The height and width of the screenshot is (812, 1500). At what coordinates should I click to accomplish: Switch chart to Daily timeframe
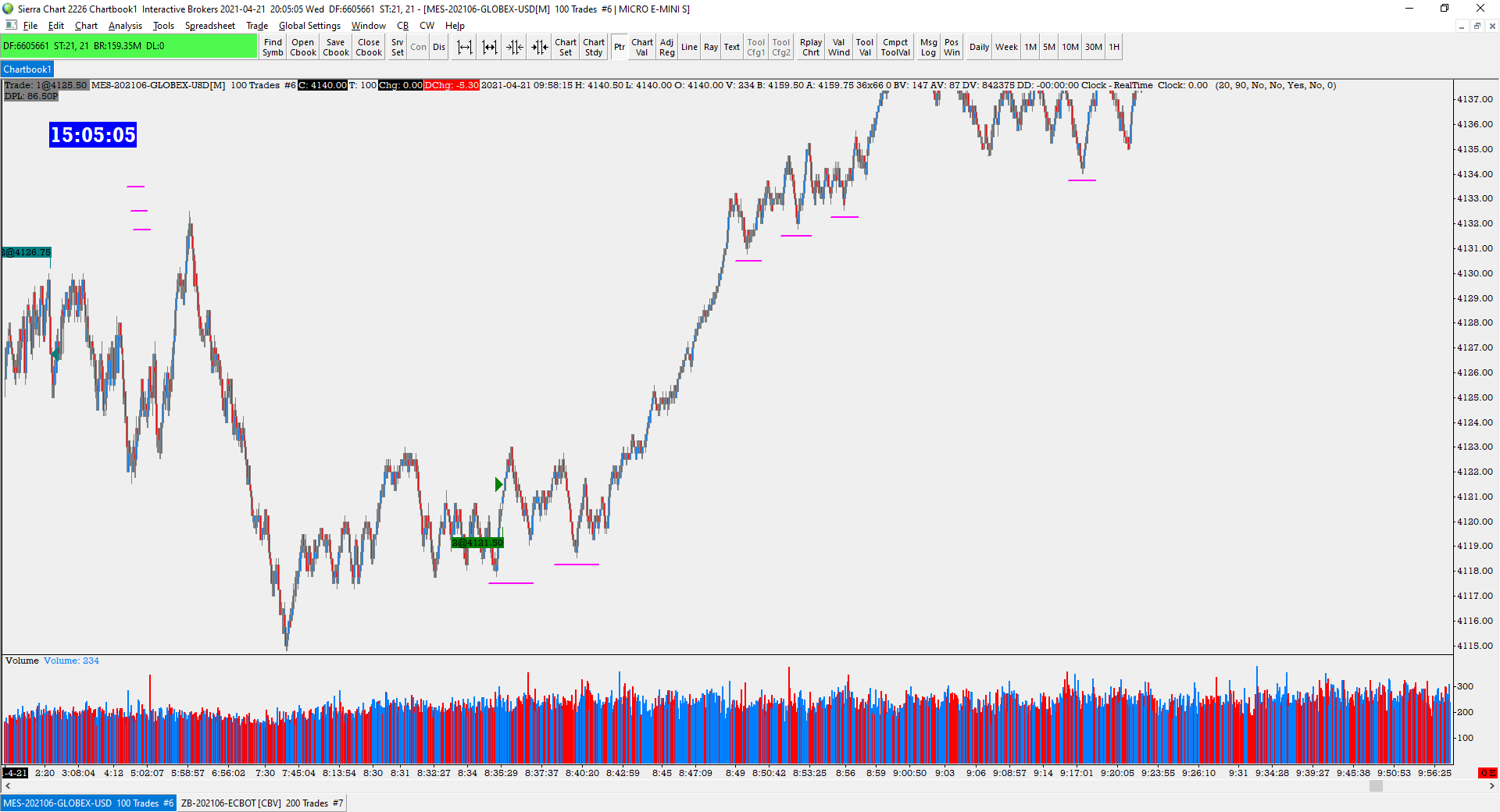979,47
